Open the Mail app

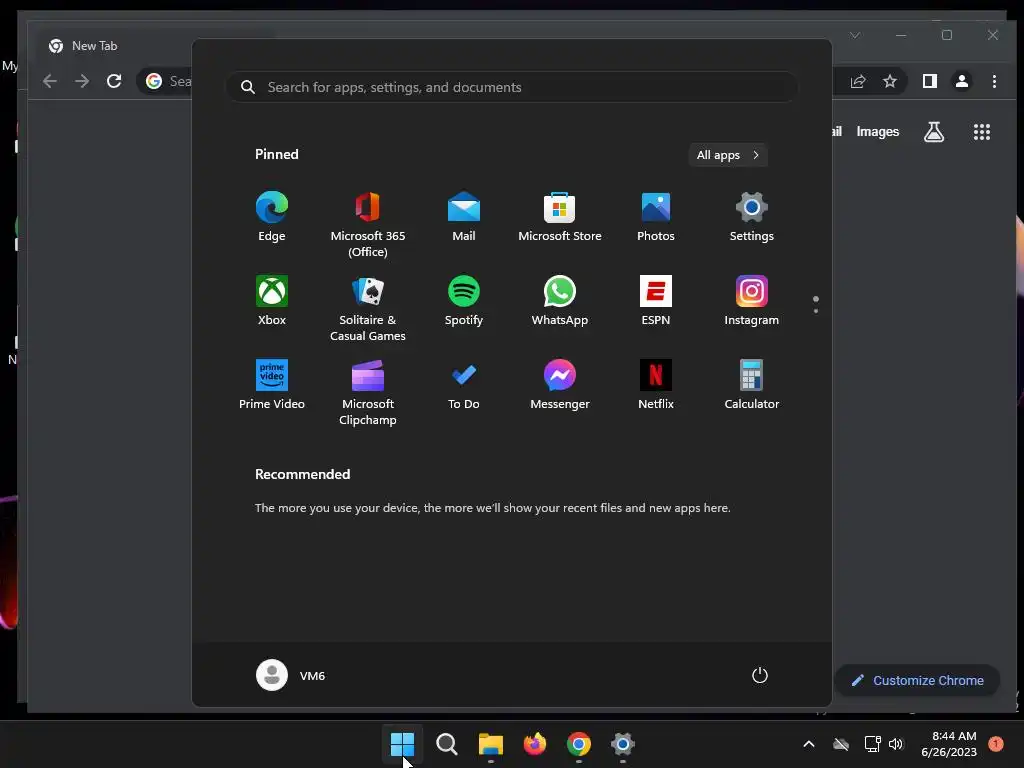(x=464, y=217)
